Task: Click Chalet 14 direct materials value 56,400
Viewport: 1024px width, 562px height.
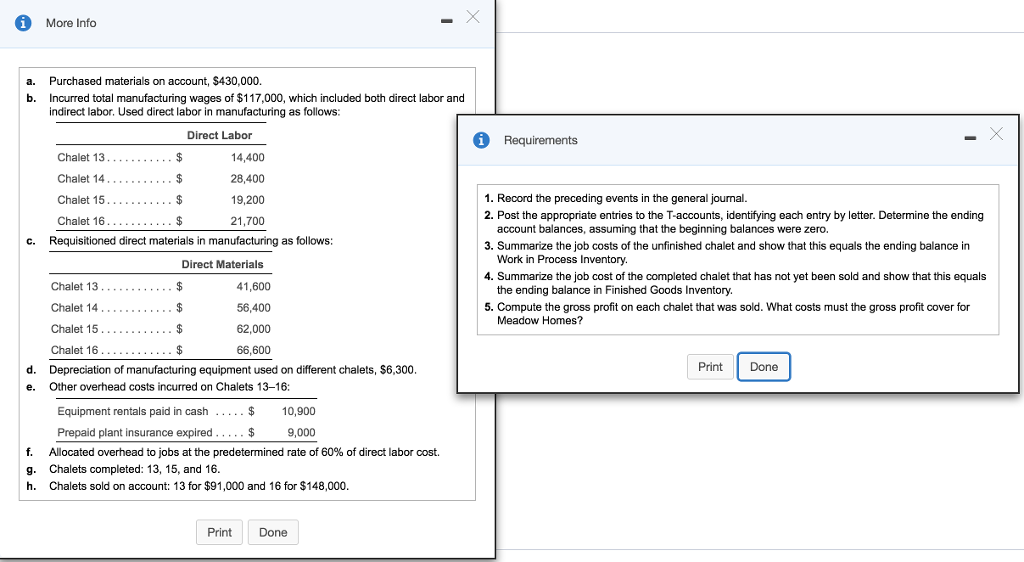Action: (253, 308)
